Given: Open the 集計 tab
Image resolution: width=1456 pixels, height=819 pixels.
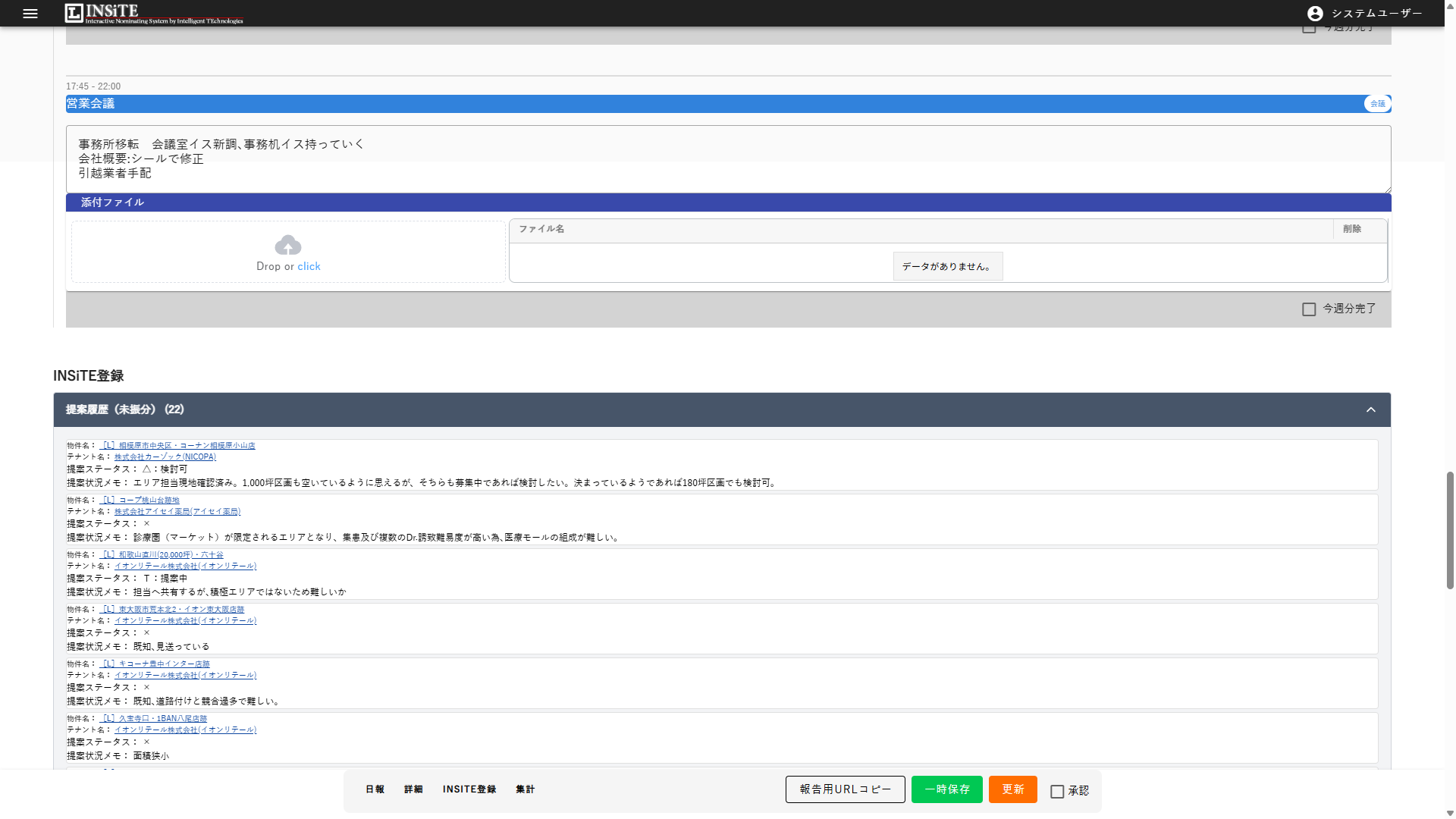Looking at the screenshot, I should pyautogui.click(x=525, y=789).
